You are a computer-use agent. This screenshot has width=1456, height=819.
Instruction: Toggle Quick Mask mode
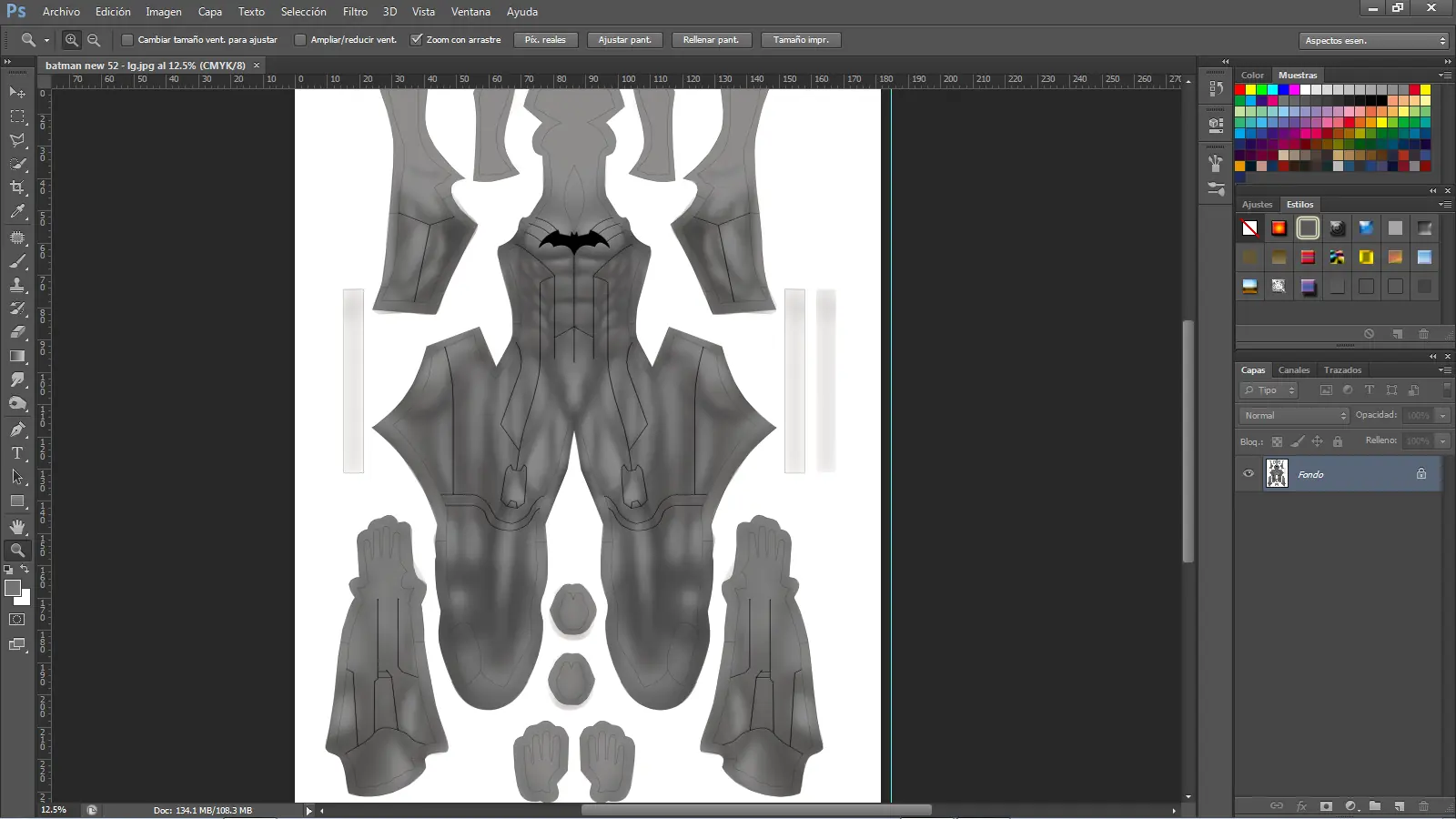[x=17, y=620]
